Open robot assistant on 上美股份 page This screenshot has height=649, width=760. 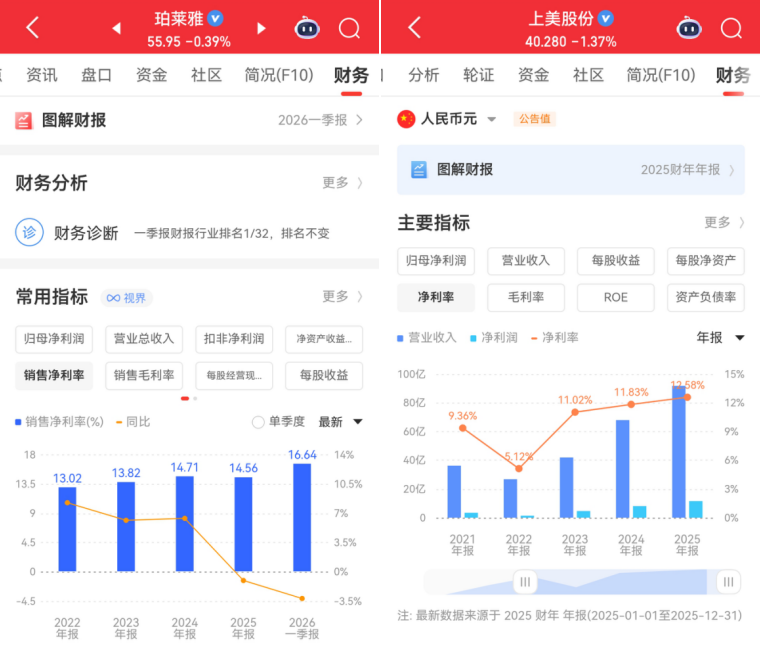point(689,28)
